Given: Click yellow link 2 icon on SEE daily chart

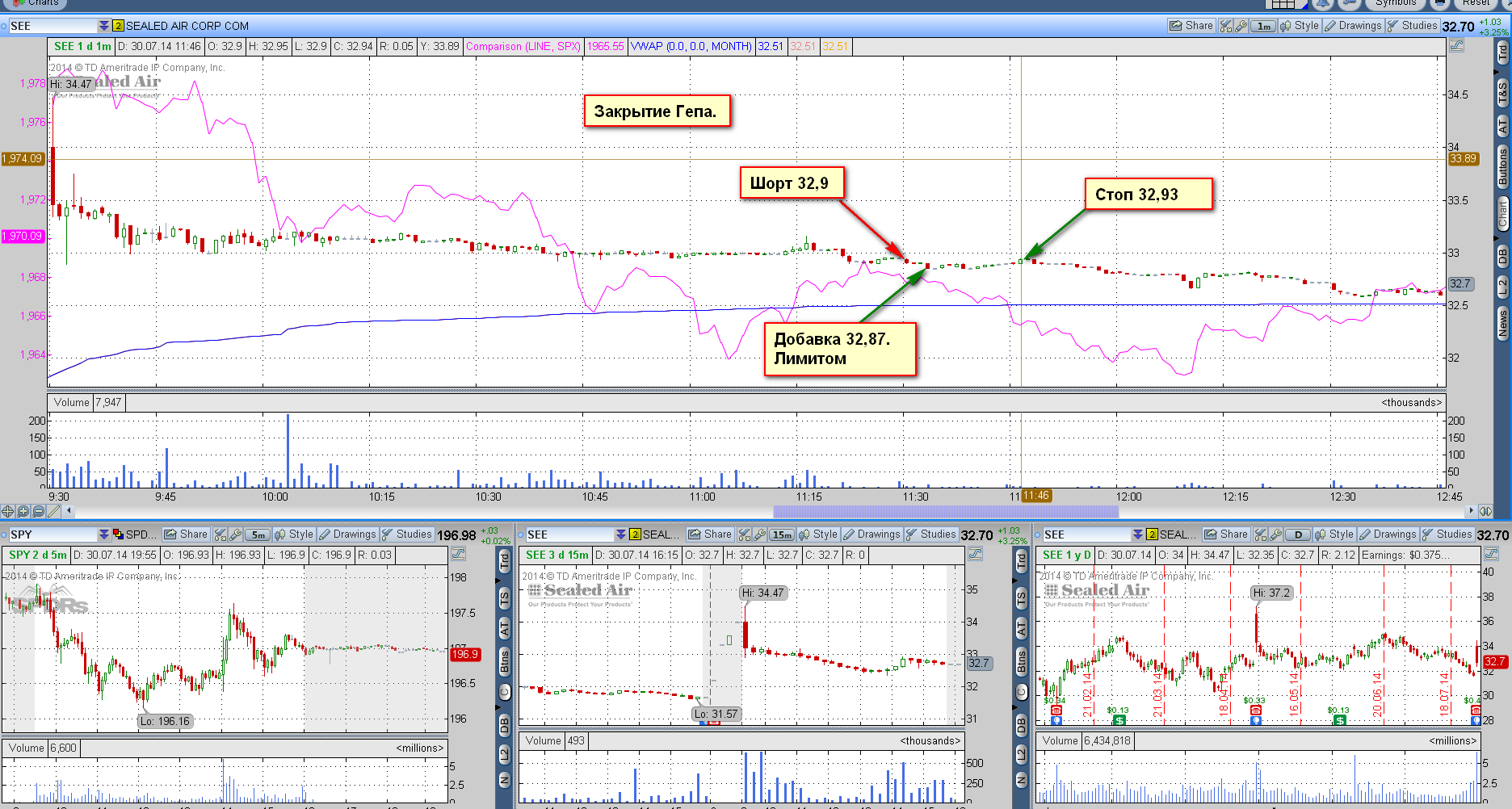Looking at the screenshot, I should (x=1152, y=534).
